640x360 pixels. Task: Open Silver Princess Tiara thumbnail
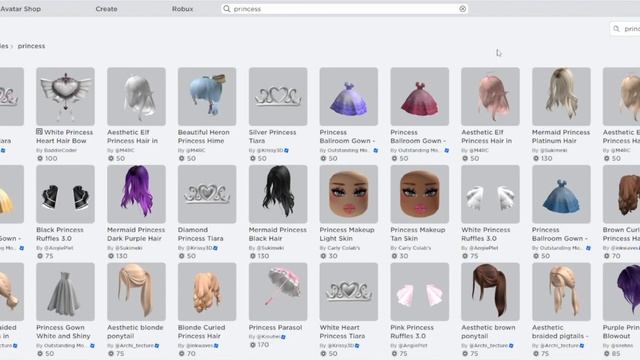[278, 96]
